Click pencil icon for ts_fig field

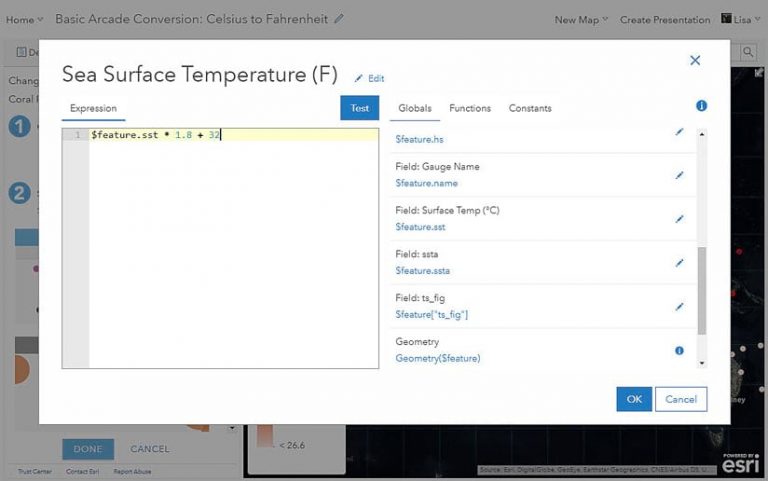click(679, 307)
